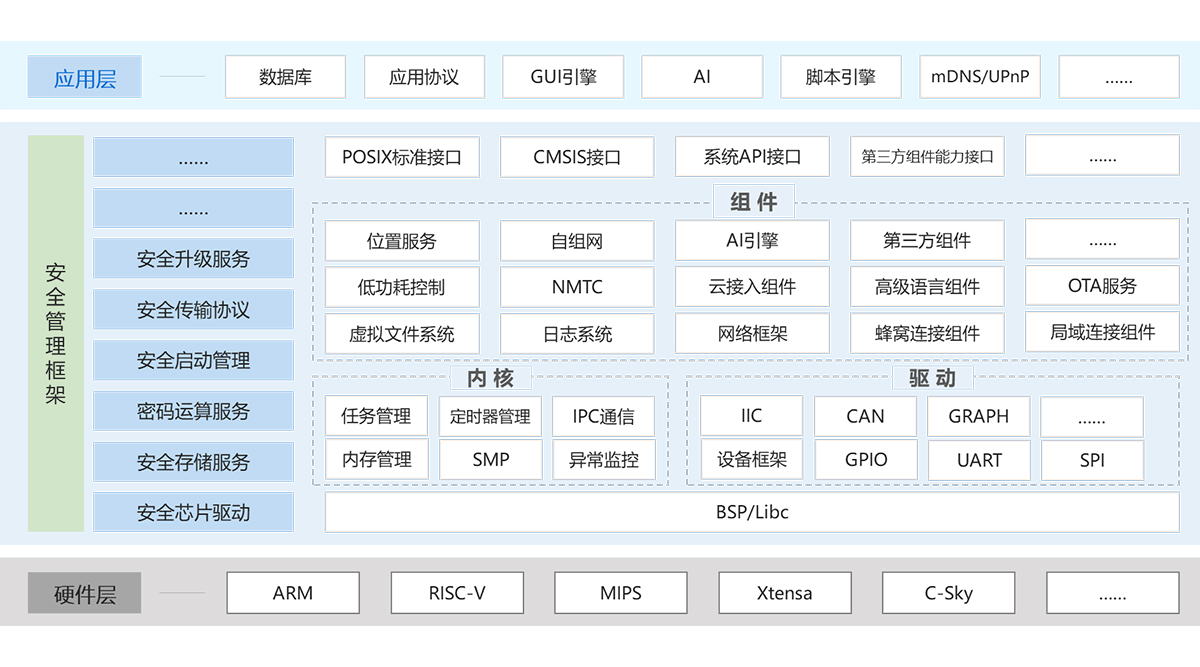Select the BSP/Libc bar

pos(752,512)
